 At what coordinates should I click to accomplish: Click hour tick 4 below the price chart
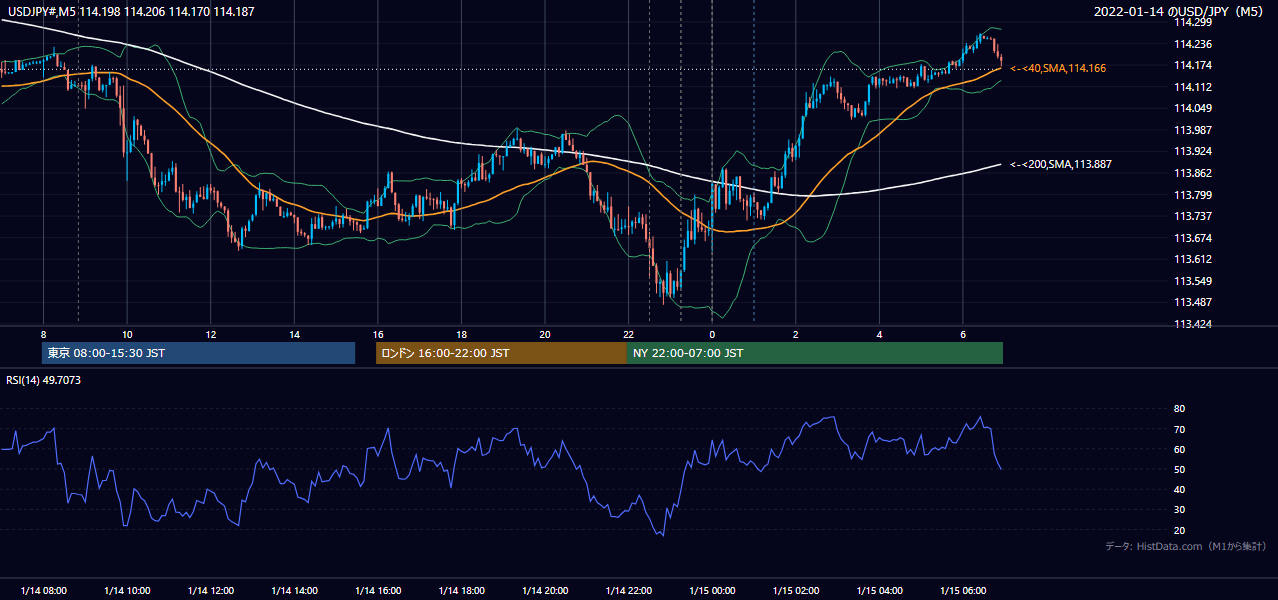[879, 333]
